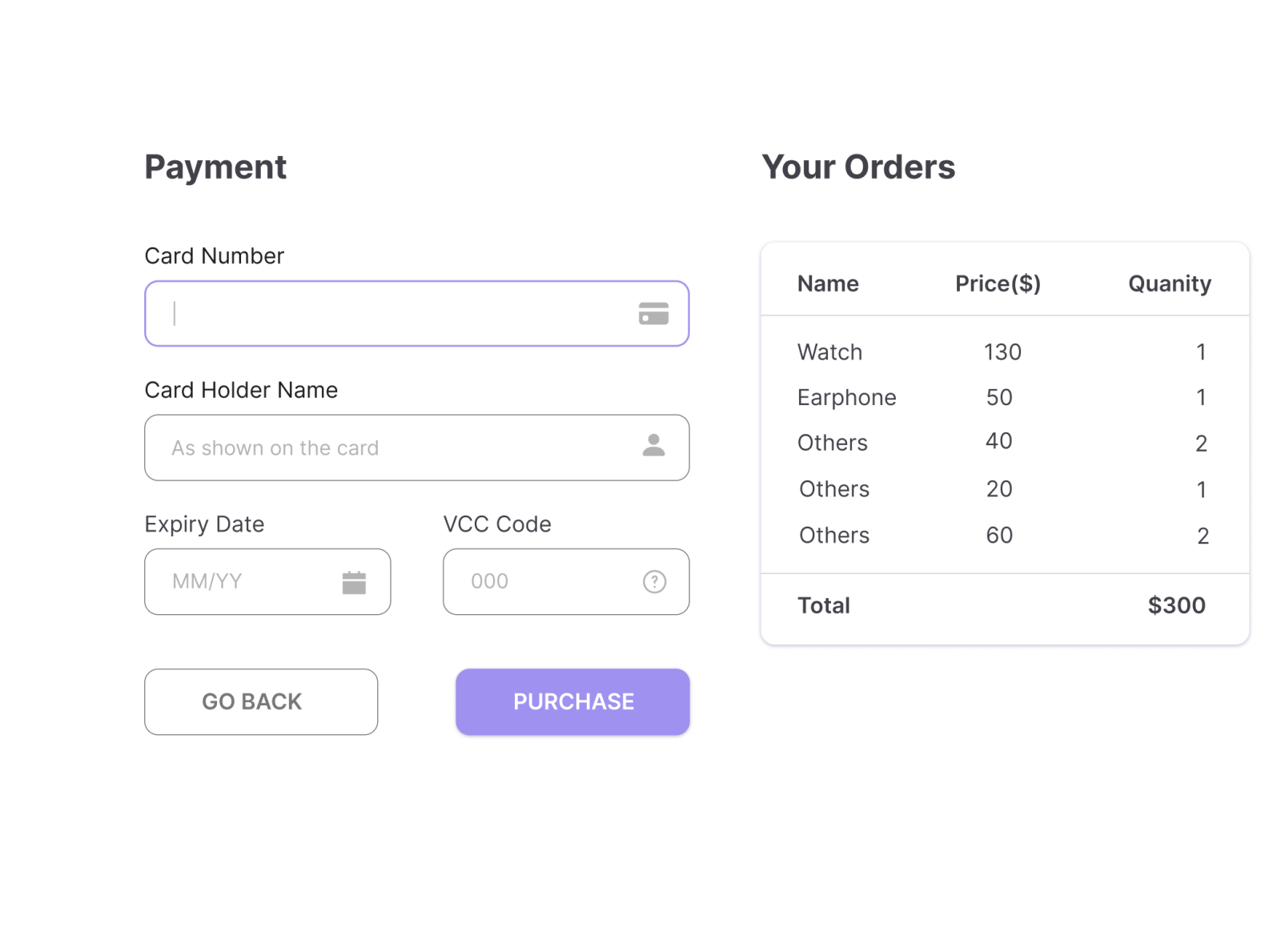Select the Earphone order row

pyautogui.click(x=1005, y=398)
